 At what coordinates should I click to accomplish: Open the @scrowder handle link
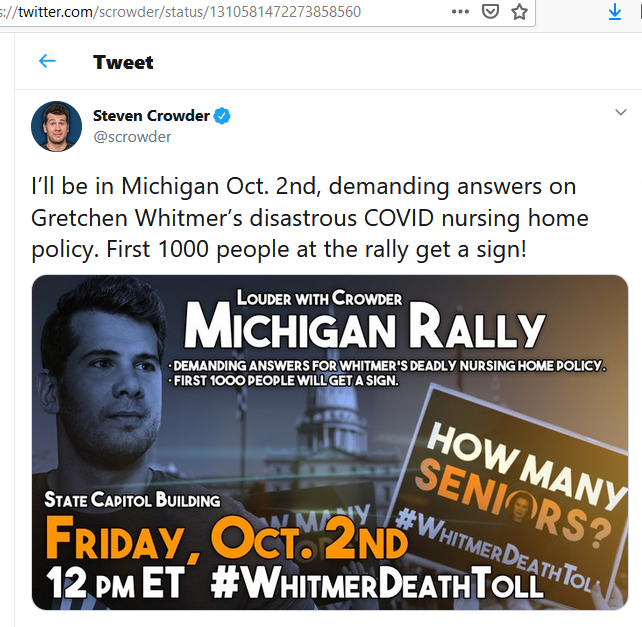point(132,137)
